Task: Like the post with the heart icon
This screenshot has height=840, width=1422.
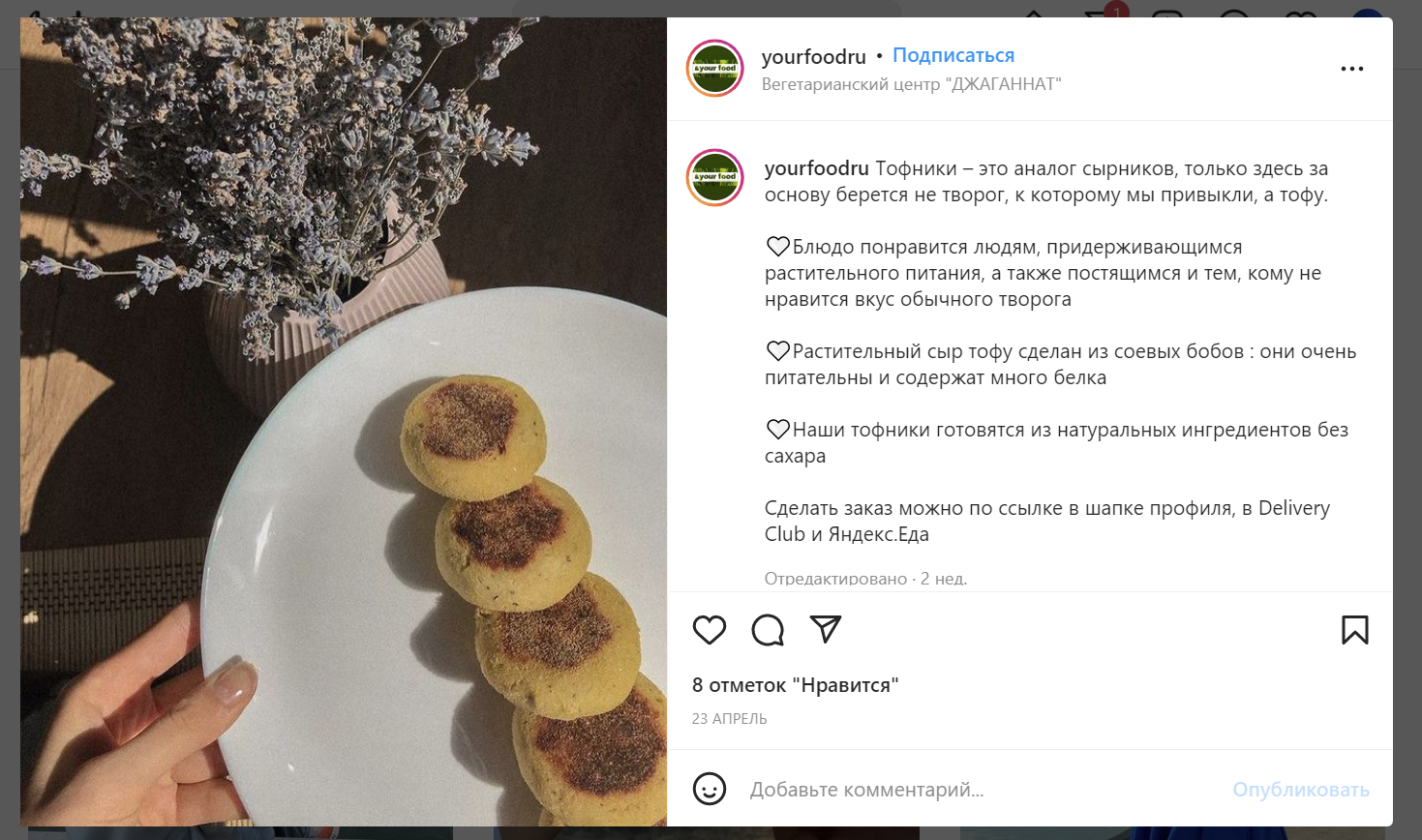Action: click(710, 630)
